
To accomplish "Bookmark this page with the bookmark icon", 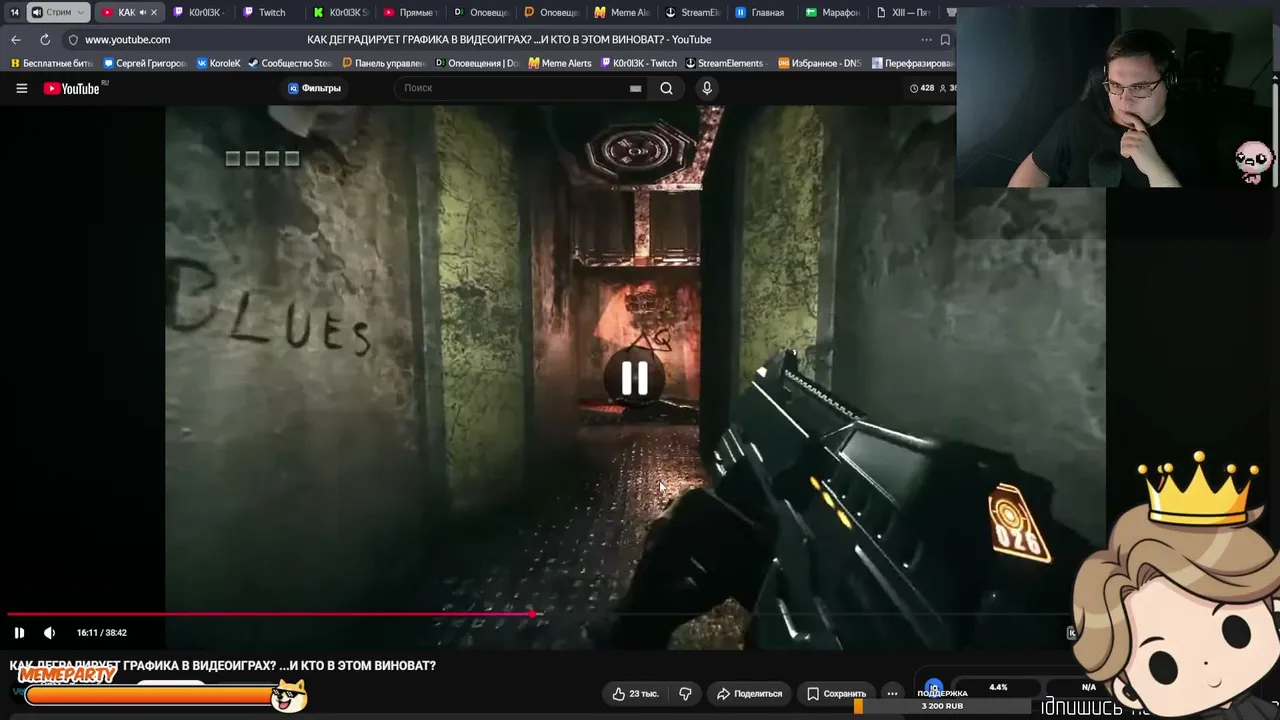I will (945, 40).
